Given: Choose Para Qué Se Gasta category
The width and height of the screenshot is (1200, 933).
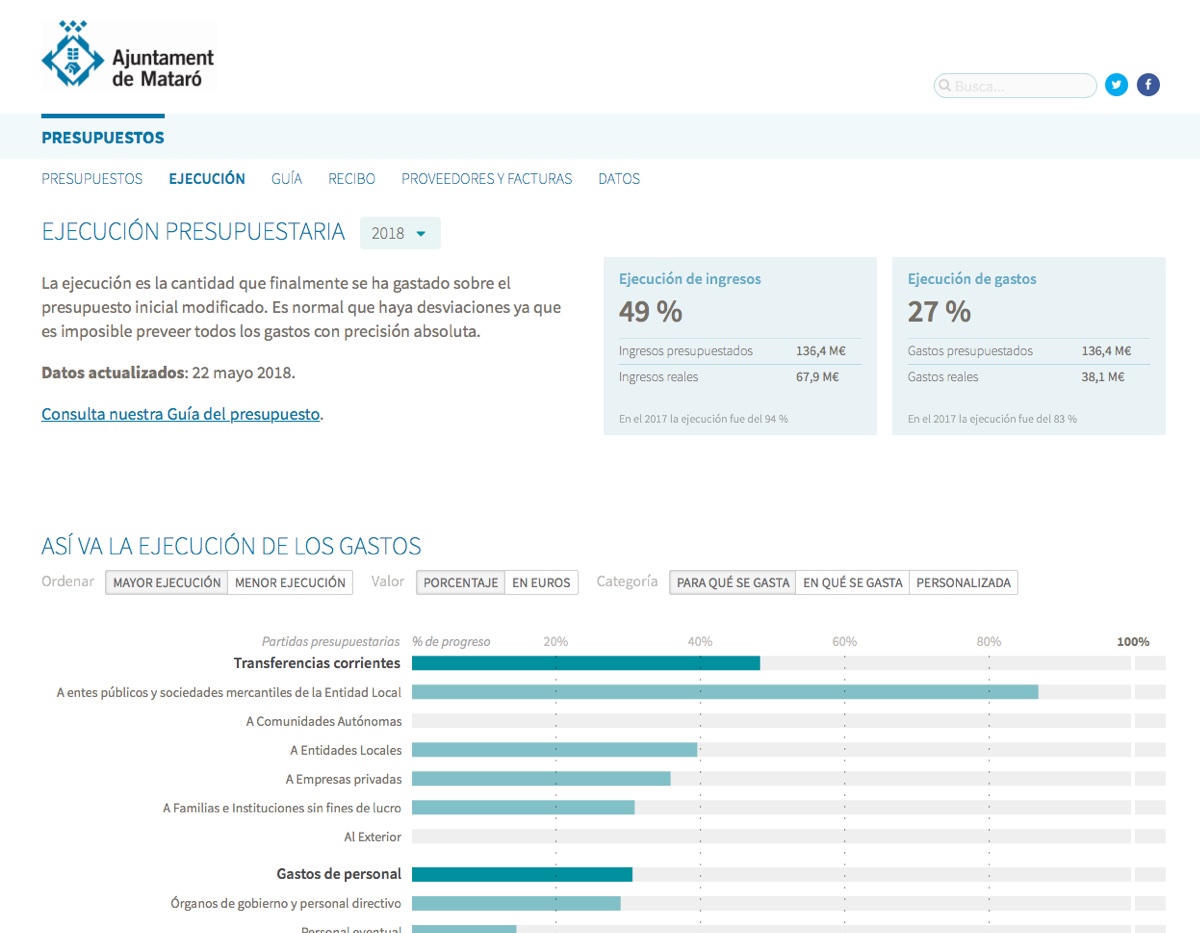Looking at the screenshot, I should point(733,583).
